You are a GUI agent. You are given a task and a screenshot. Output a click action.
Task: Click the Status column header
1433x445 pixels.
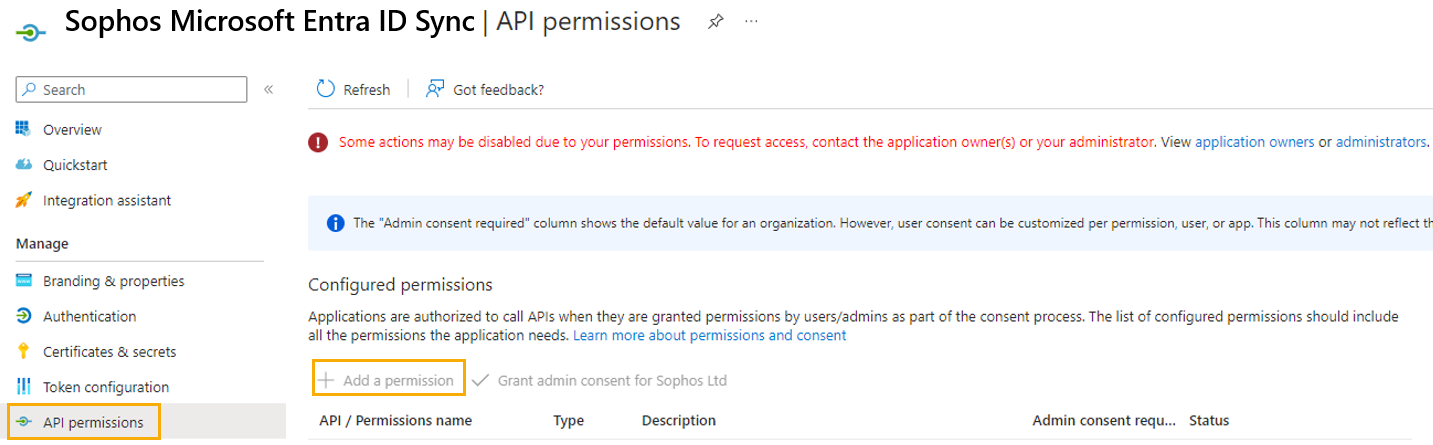(1209, 420)
